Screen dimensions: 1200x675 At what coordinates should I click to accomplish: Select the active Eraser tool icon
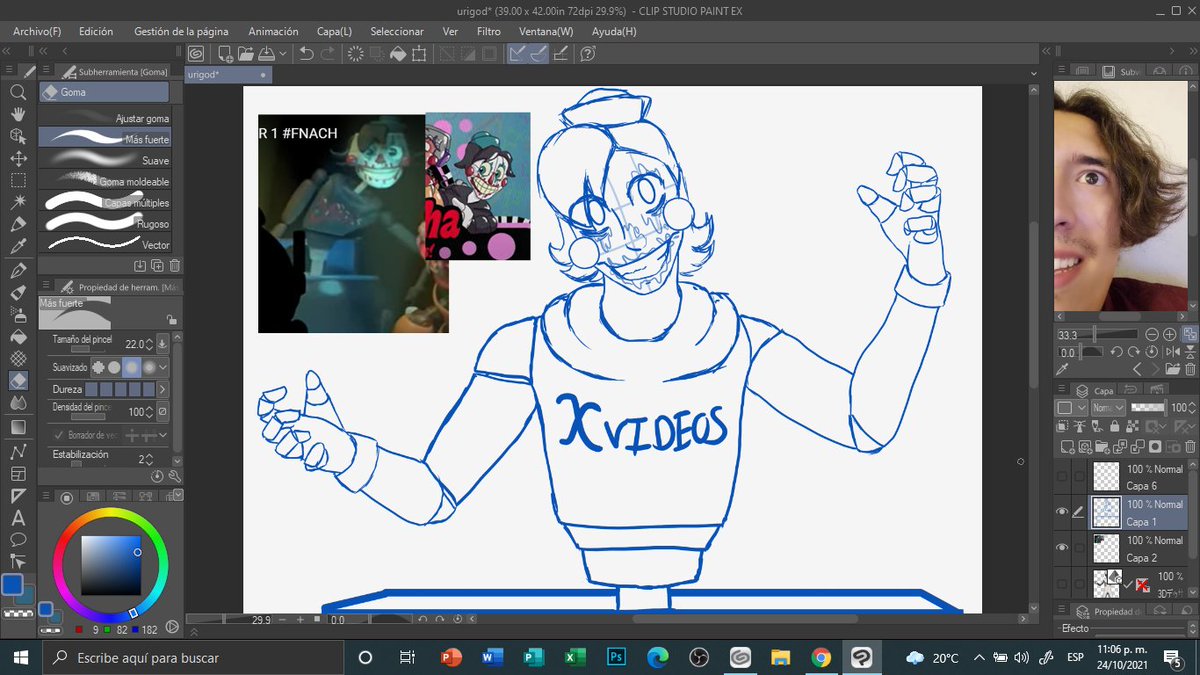[x=18, y=381]
